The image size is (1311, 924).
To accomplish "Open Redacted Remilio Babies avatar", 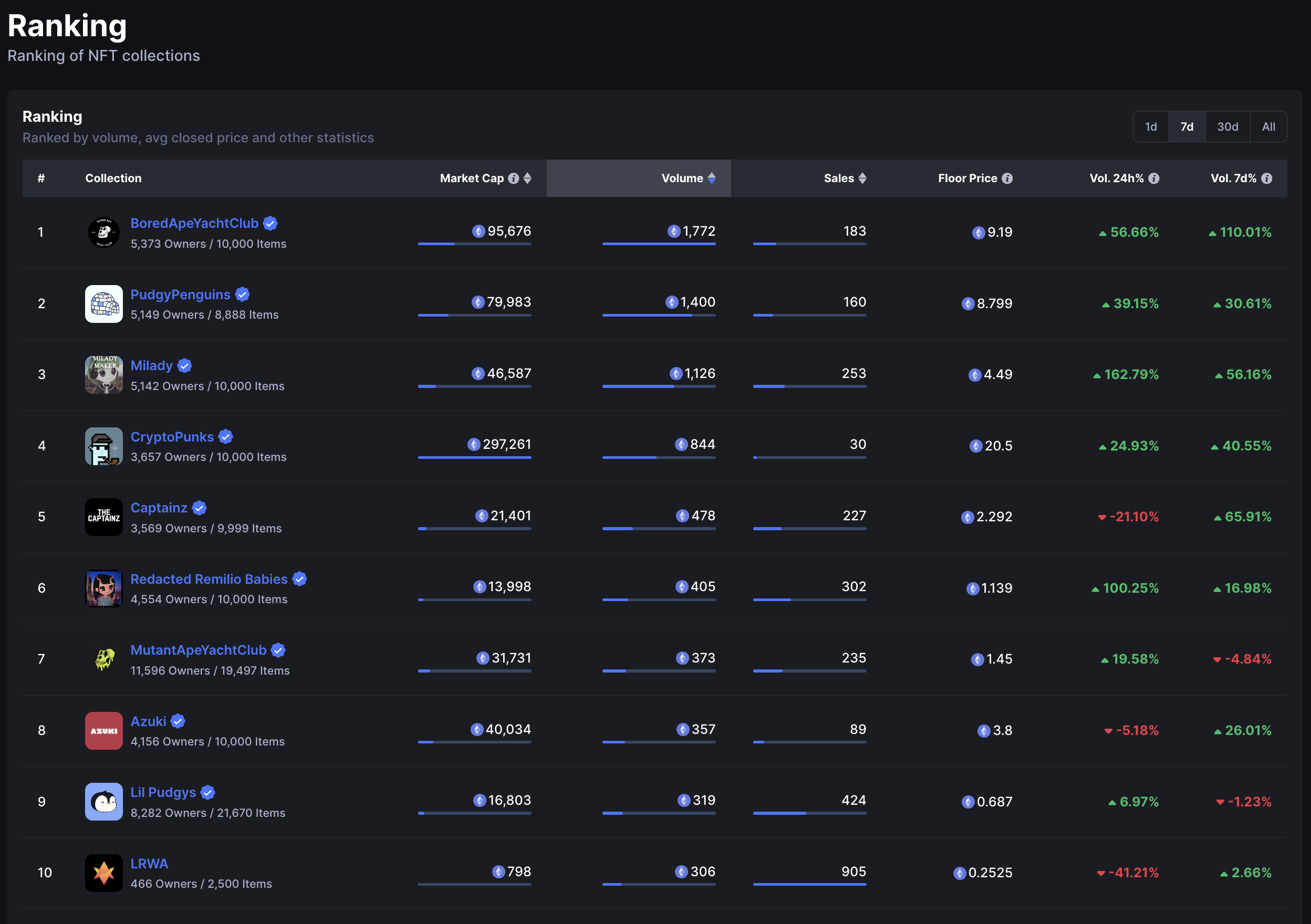I will click(104, 589).
